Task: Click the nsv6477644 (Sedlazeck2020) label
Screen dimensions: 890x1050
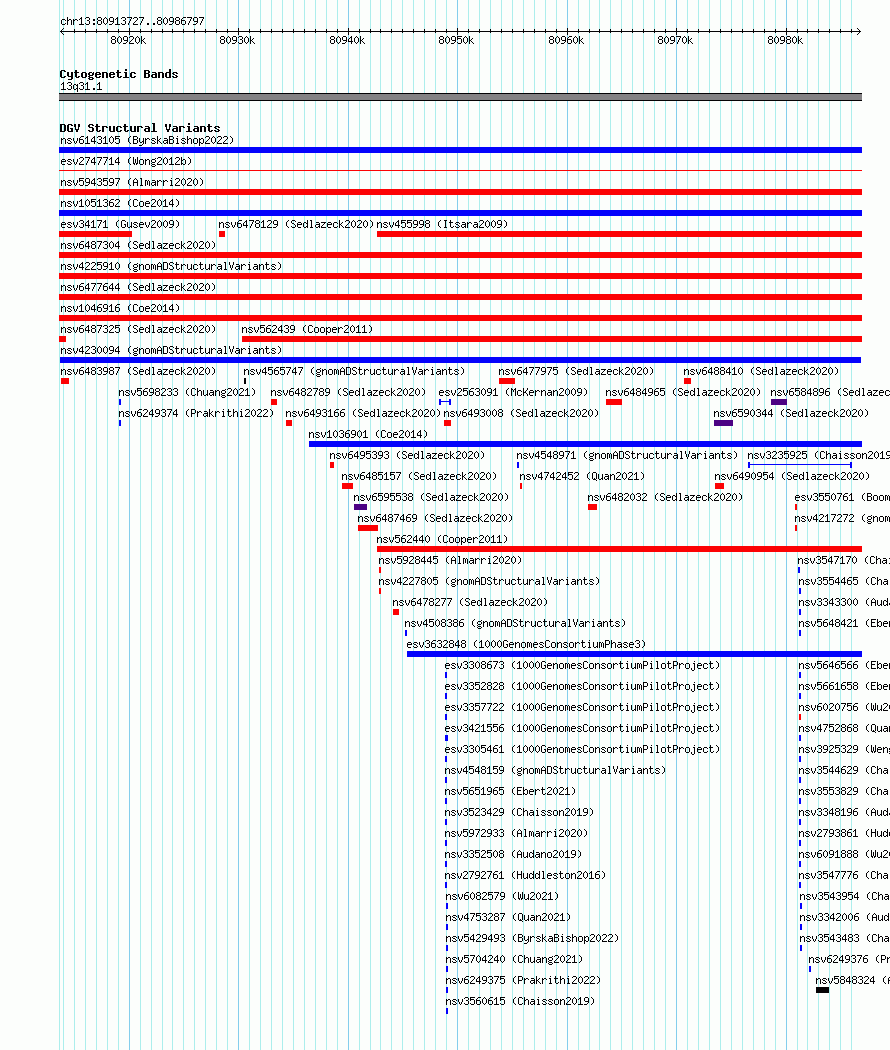Action: tap(138, 287)
